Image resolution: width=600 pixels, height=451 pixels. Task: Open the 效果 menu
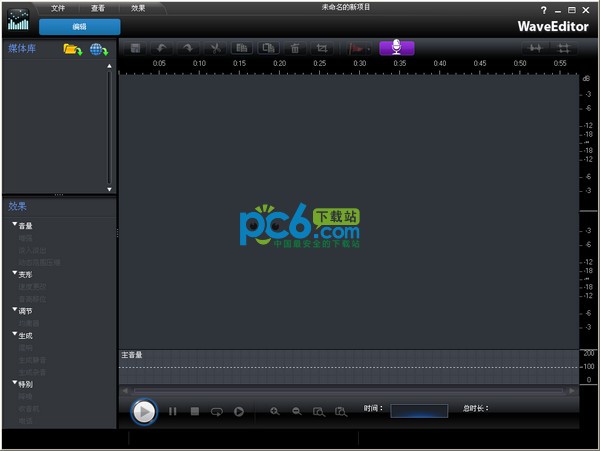(x=138, y=8)
